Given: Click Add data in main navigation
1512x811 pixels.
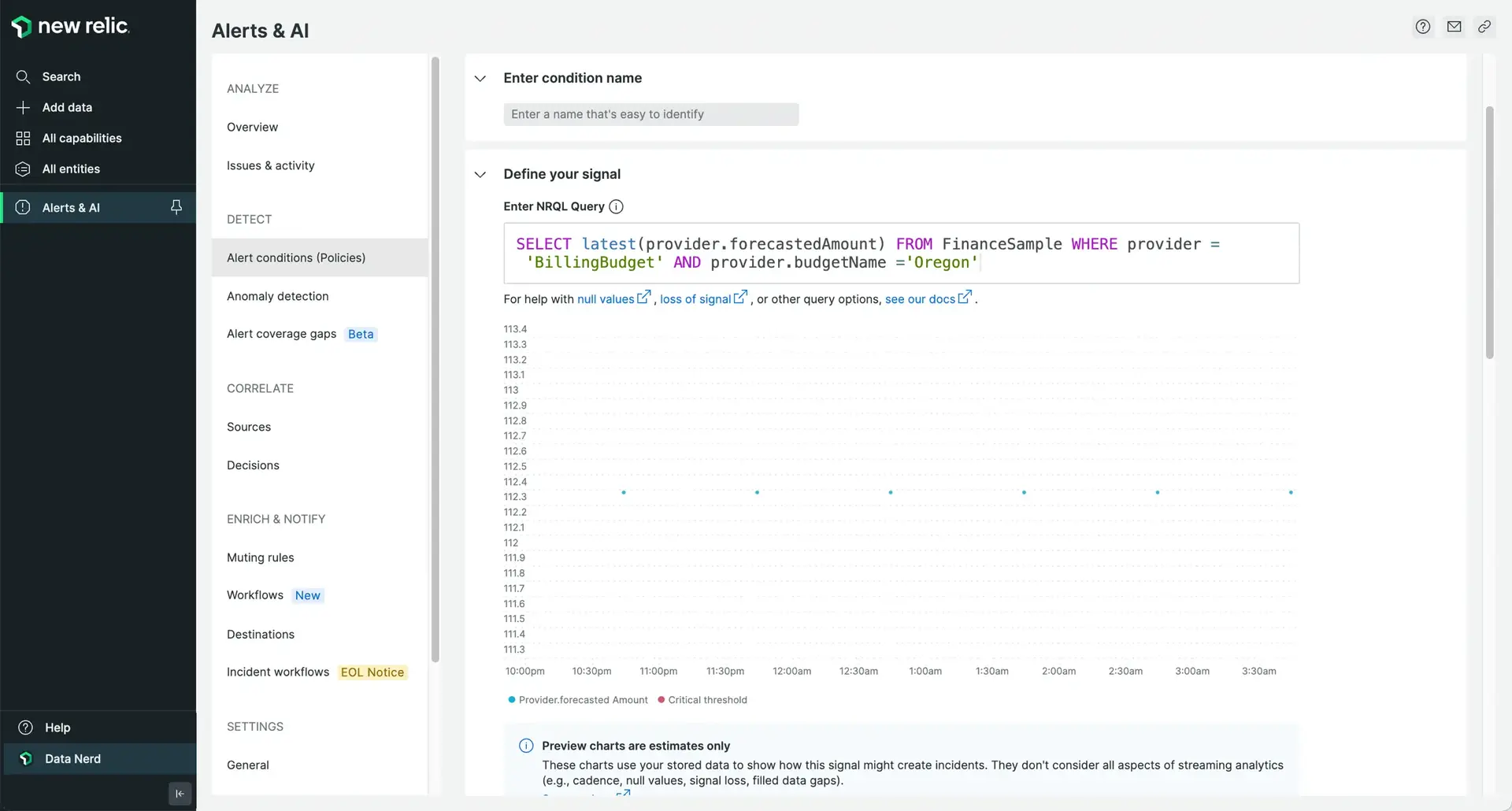Looking at the screenshot, I should pos(67,107).
